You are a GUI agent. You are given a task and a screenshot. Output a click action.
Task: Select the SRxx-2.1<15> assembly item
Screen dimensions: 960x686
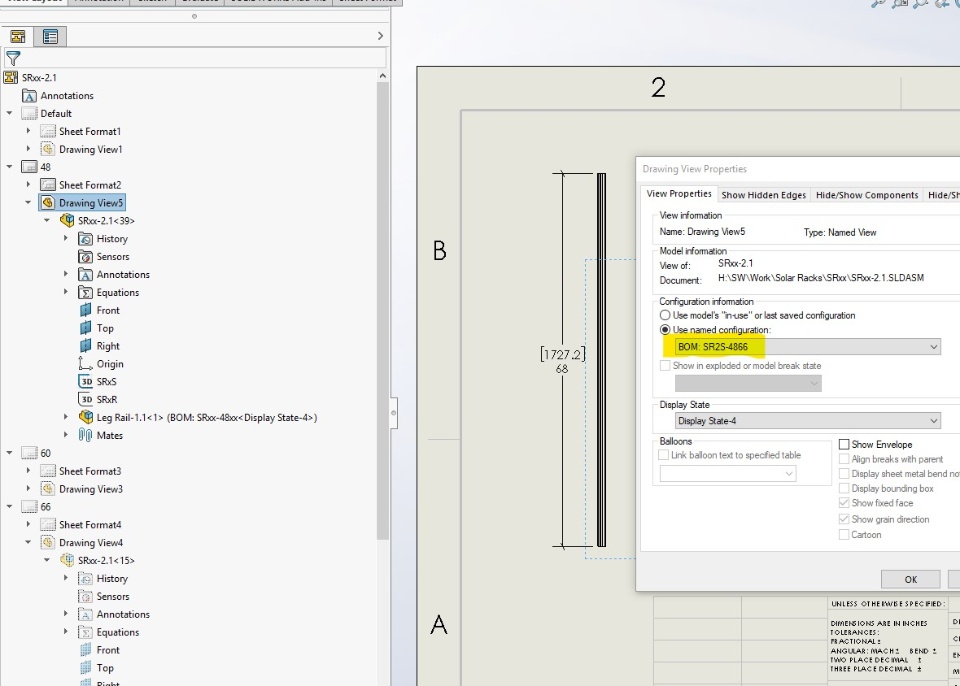106,560
